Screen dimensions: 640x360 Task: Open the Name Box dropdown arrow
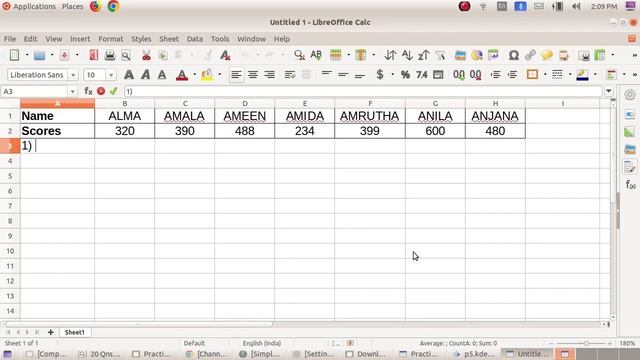(x=72, y=91)
